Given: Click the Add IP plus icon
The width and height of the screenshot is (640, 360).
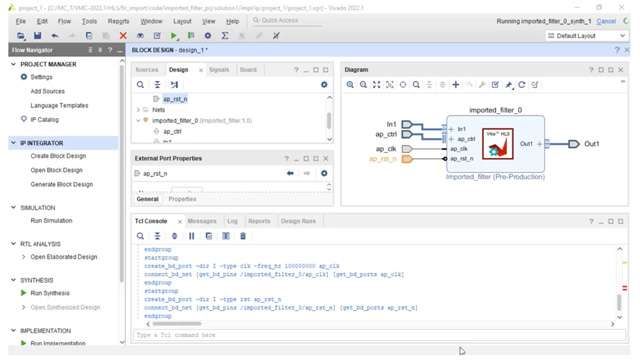Looking at the screenshot, I should tap(456, 84).
